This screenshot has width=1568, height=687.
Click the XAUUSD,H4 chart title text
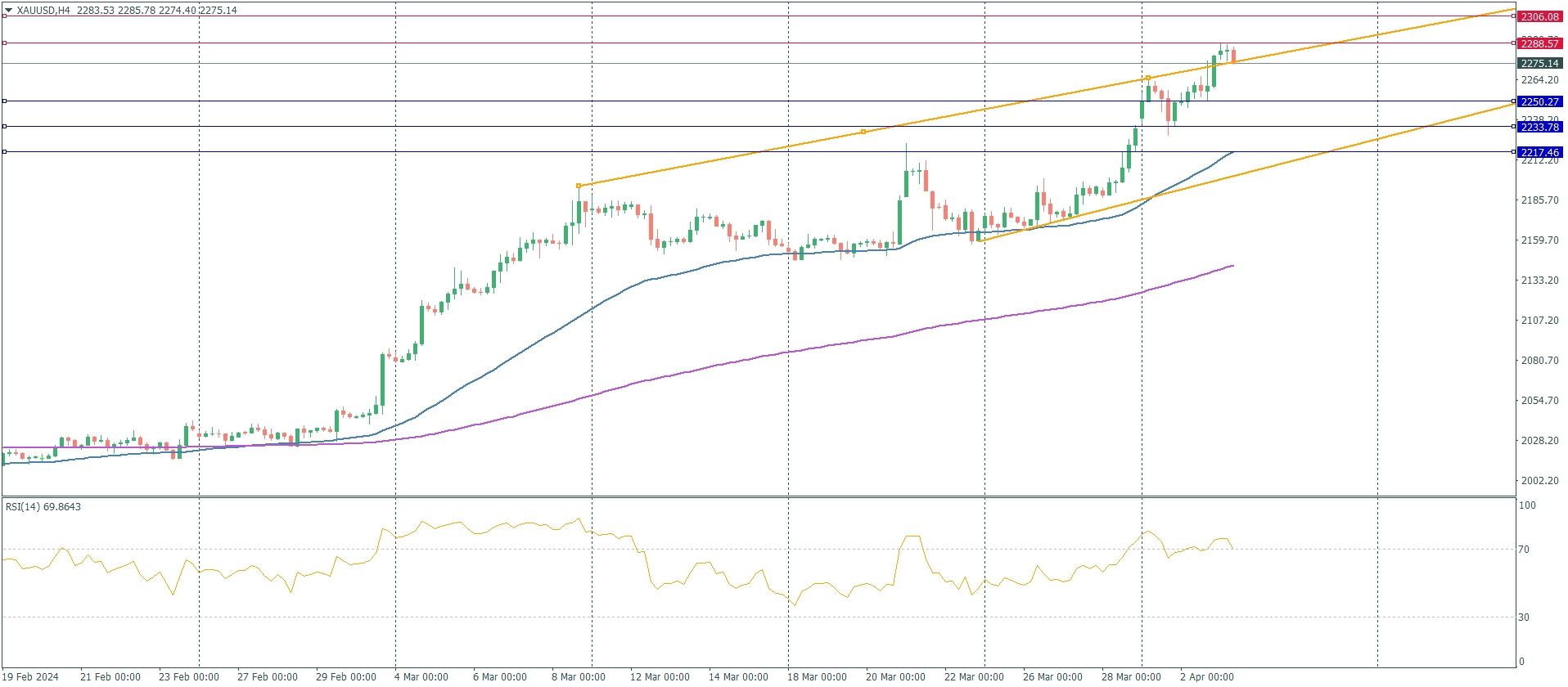point(43,11)
